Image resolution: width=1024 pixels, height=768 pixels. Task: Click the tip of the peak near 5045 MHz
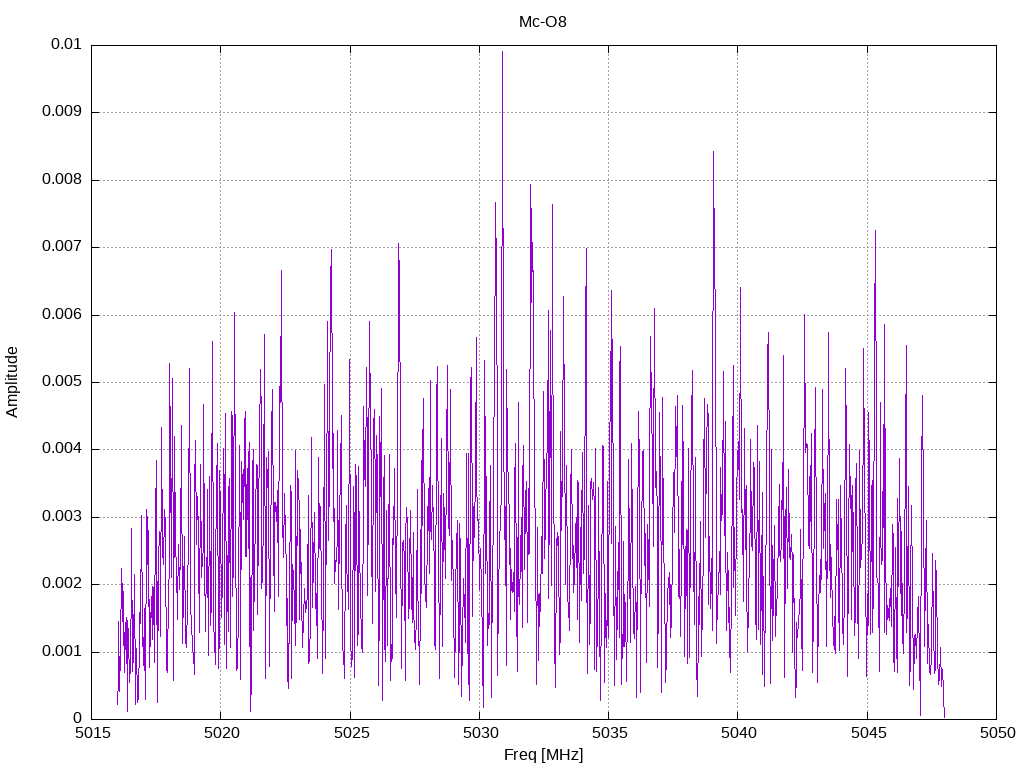[x=875, y=231]
